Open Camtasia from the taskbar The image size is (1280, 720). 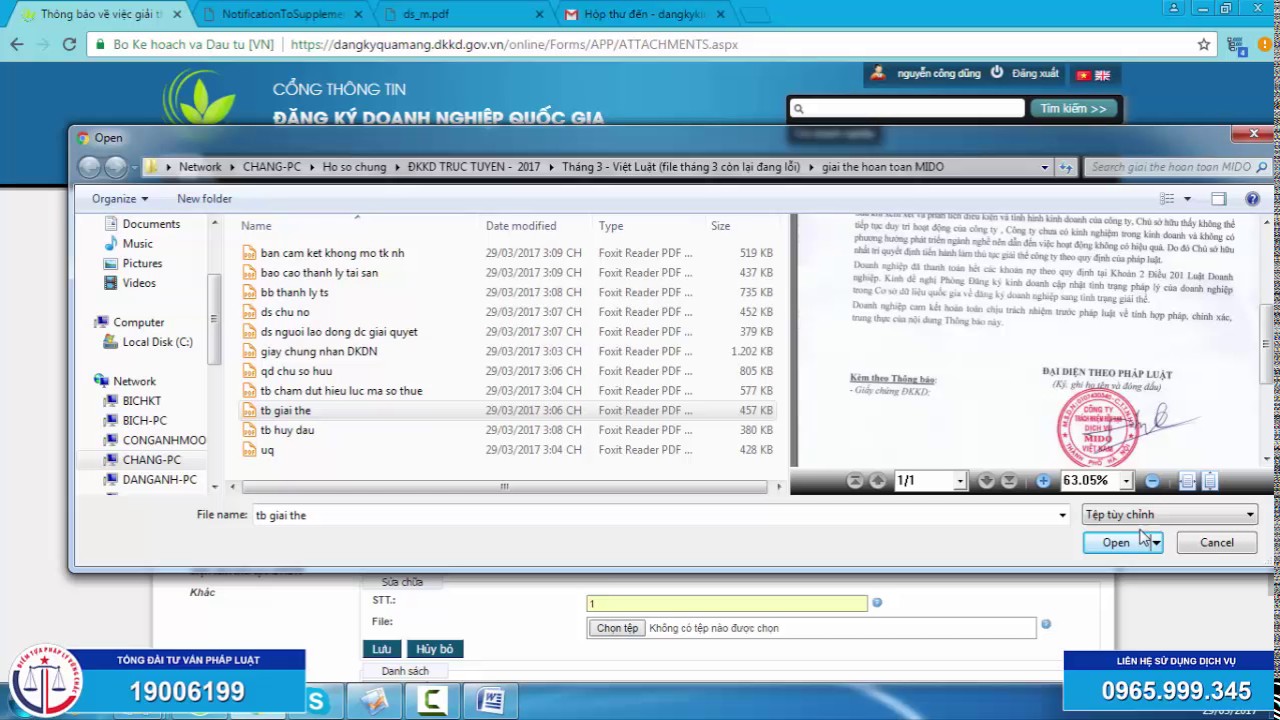click(432, 701)
